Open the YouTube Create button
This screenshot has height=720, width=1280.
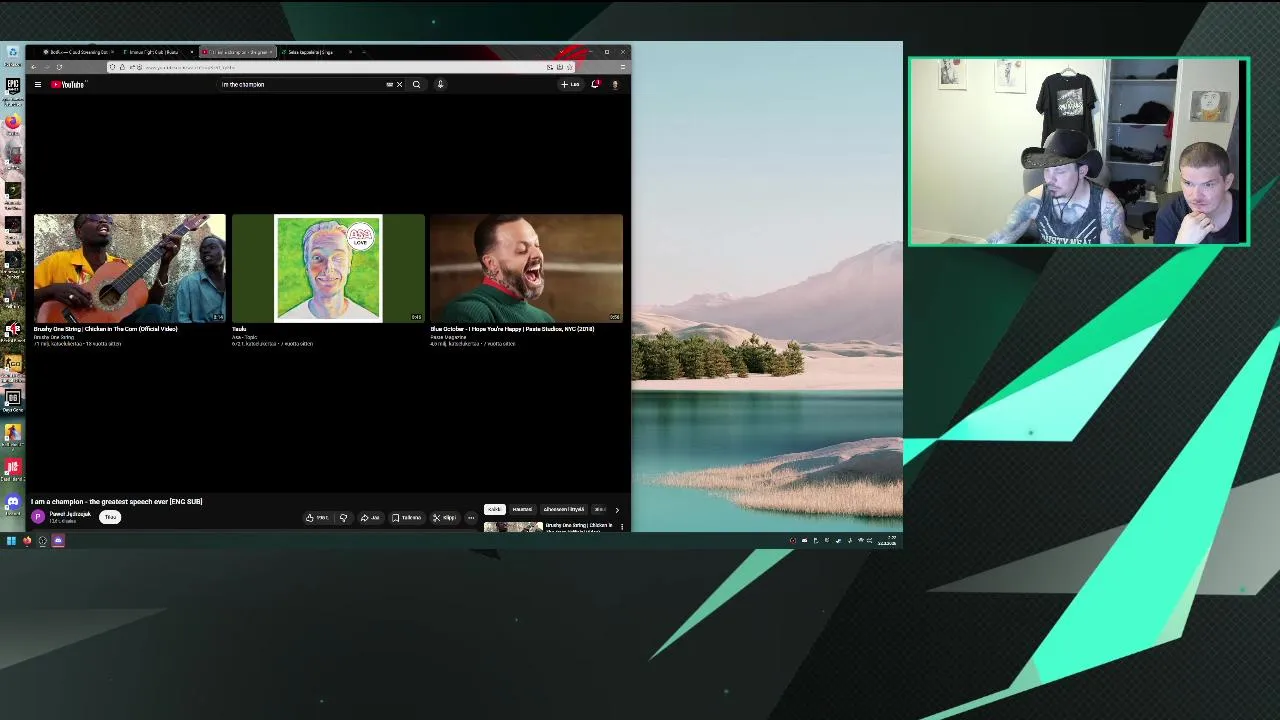[x=570, y=85]
